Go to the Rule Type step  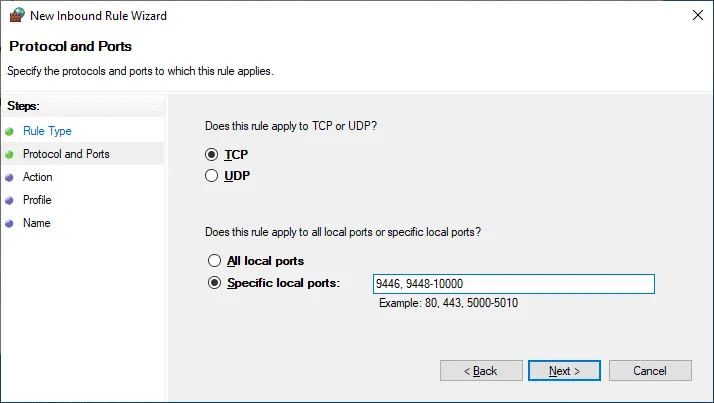pos(47,131)
